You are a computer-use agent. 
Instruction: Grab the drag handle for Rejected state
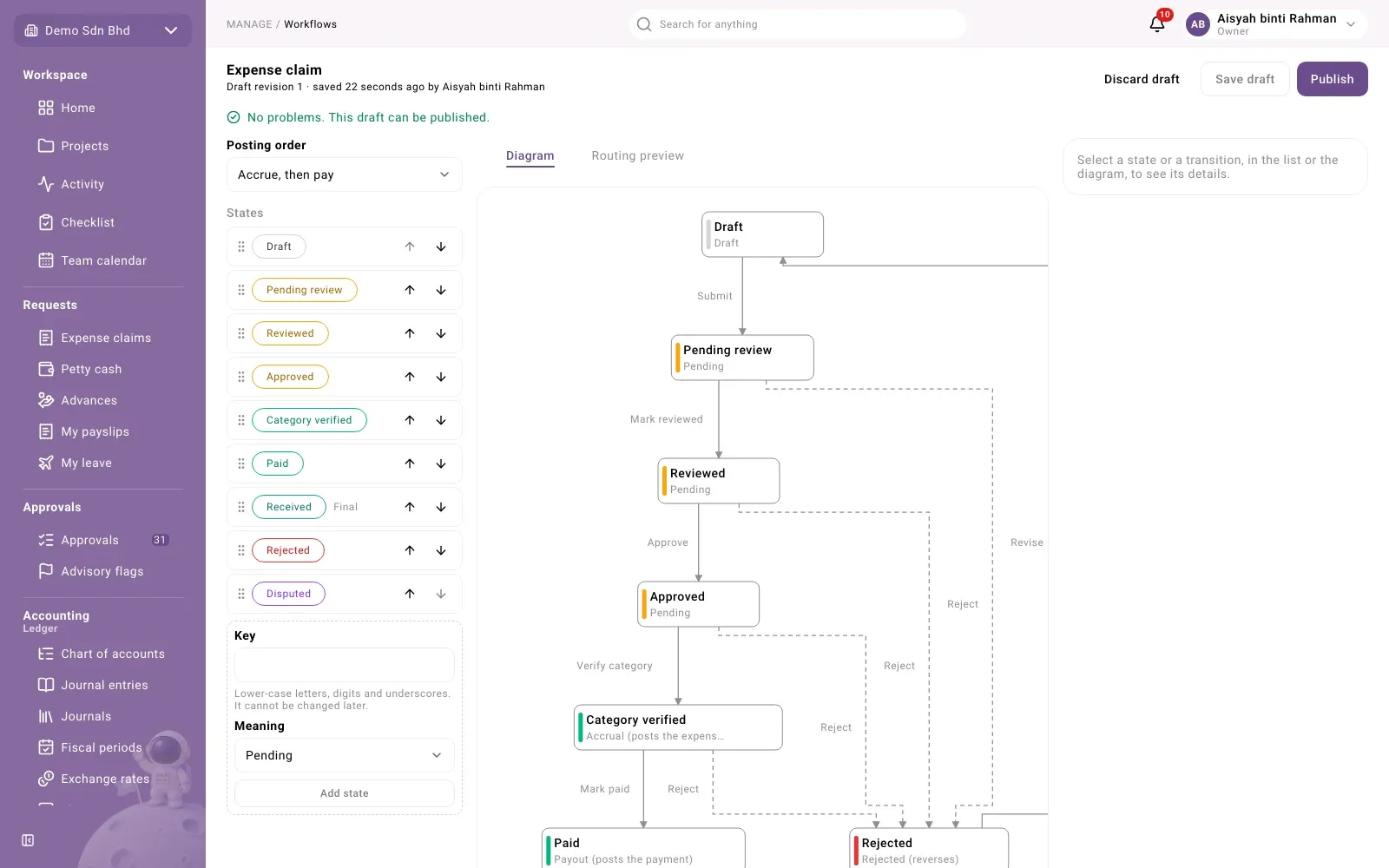[x=241, y=550]
